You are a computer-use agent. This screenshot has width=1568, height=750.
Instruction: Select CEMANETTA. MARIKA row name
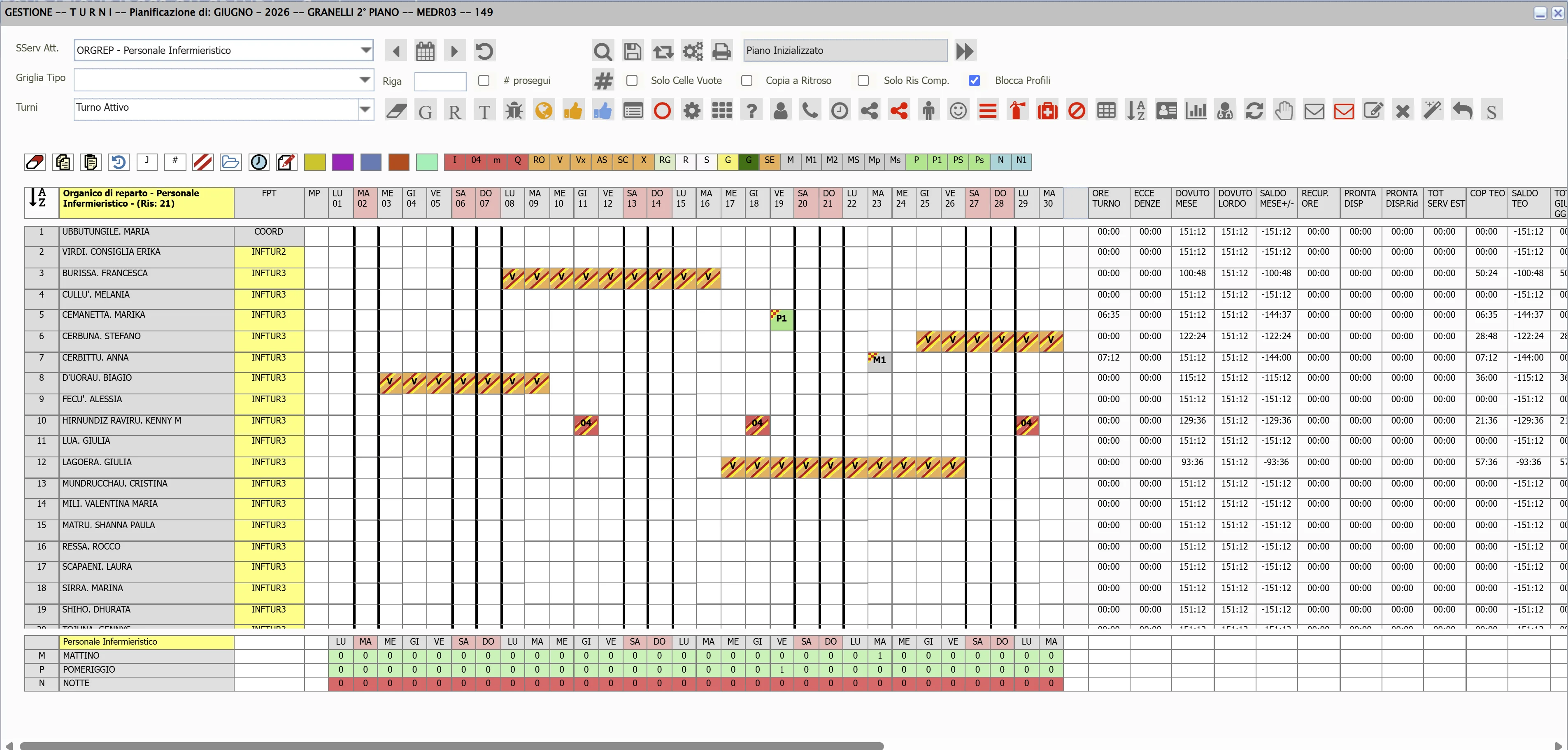point(103,315)
